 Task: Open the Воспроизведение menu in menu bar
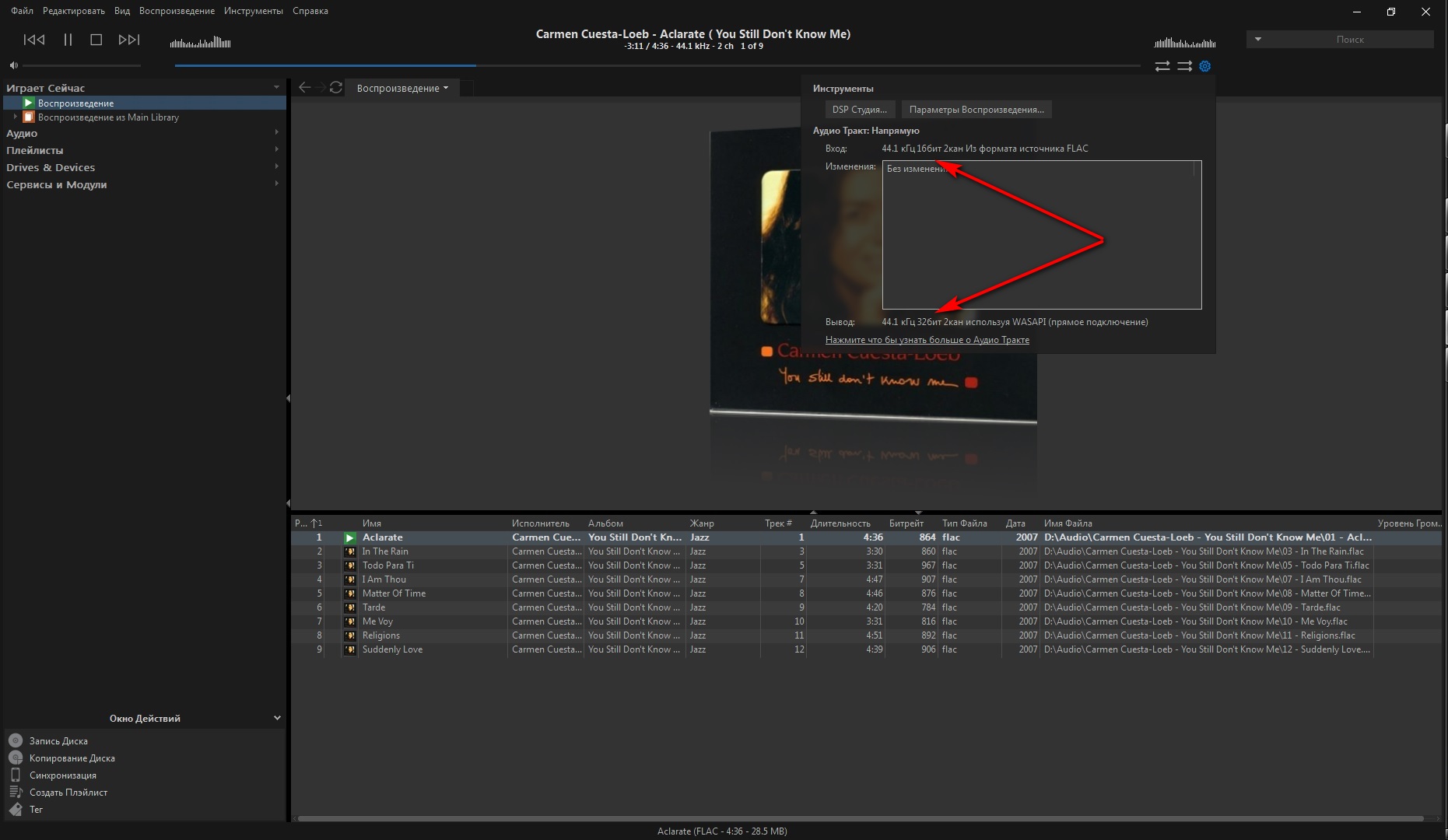click(177, 11)
